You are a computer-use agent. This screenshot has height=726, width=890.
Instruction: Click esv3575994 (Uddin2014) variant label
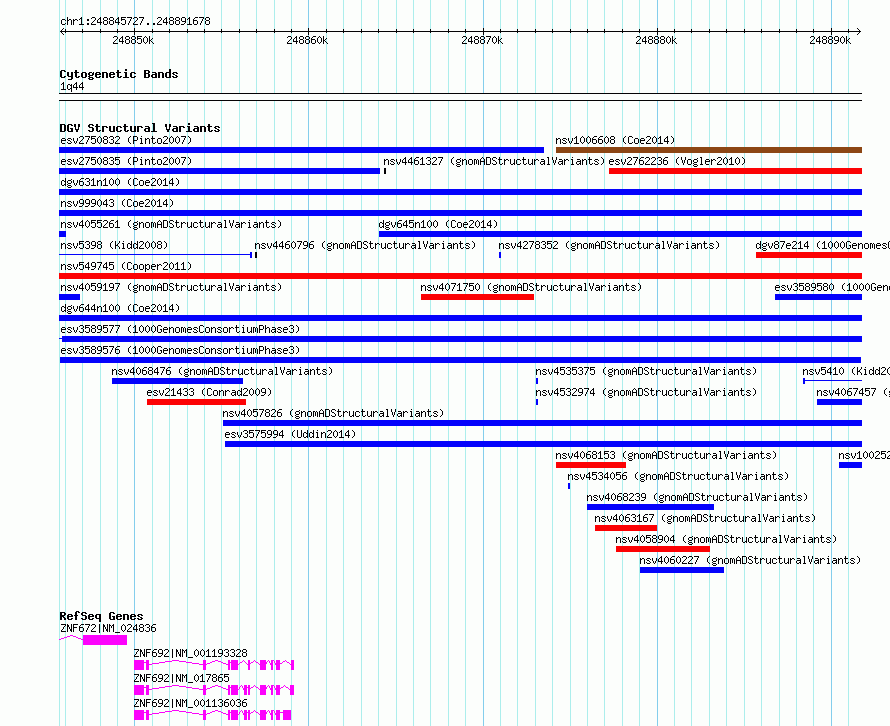(x=290, y=434)
